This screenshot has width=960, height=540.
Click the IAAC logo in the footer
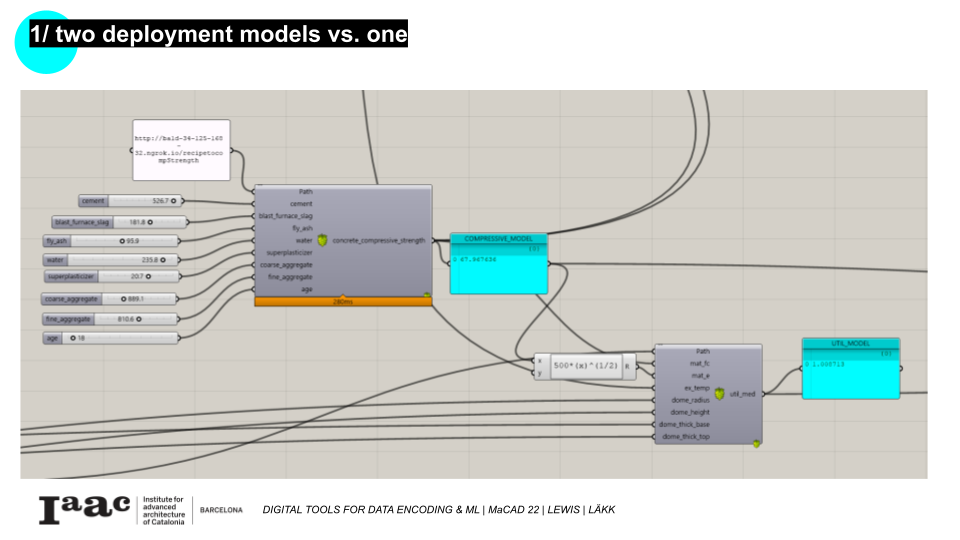pyautogui.click(x=85, y=509)
